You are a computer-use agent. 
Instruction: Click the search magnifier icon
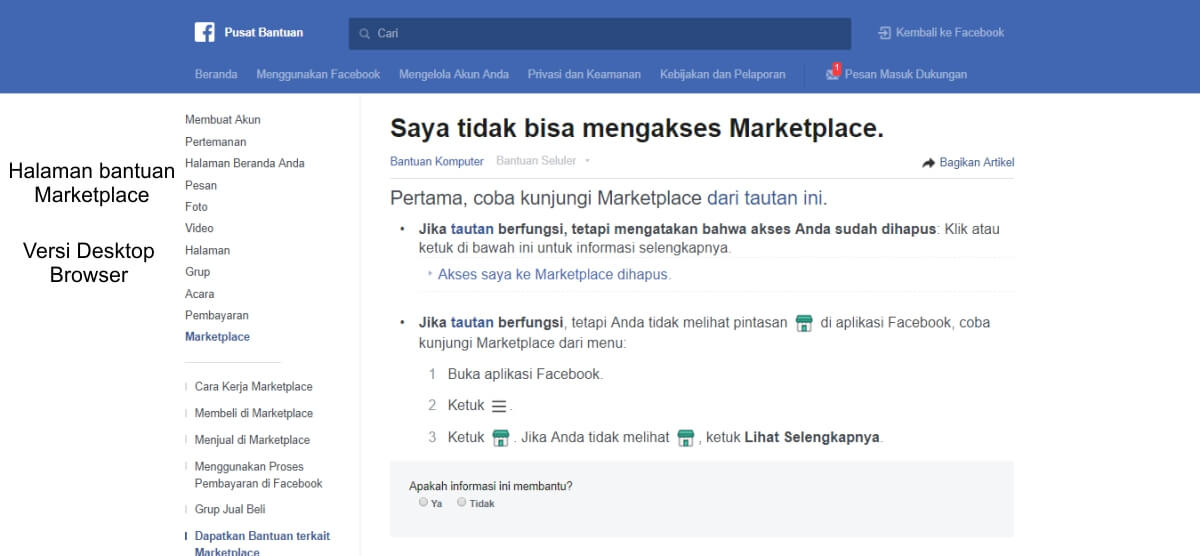[365, 33]
